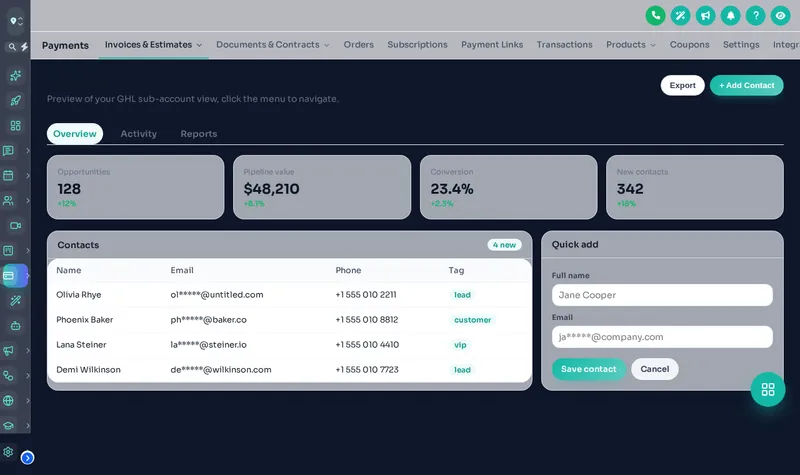The image size is (800, 475).
Task: Select the Olivia Rhye contact name
Action: (79, 295)
